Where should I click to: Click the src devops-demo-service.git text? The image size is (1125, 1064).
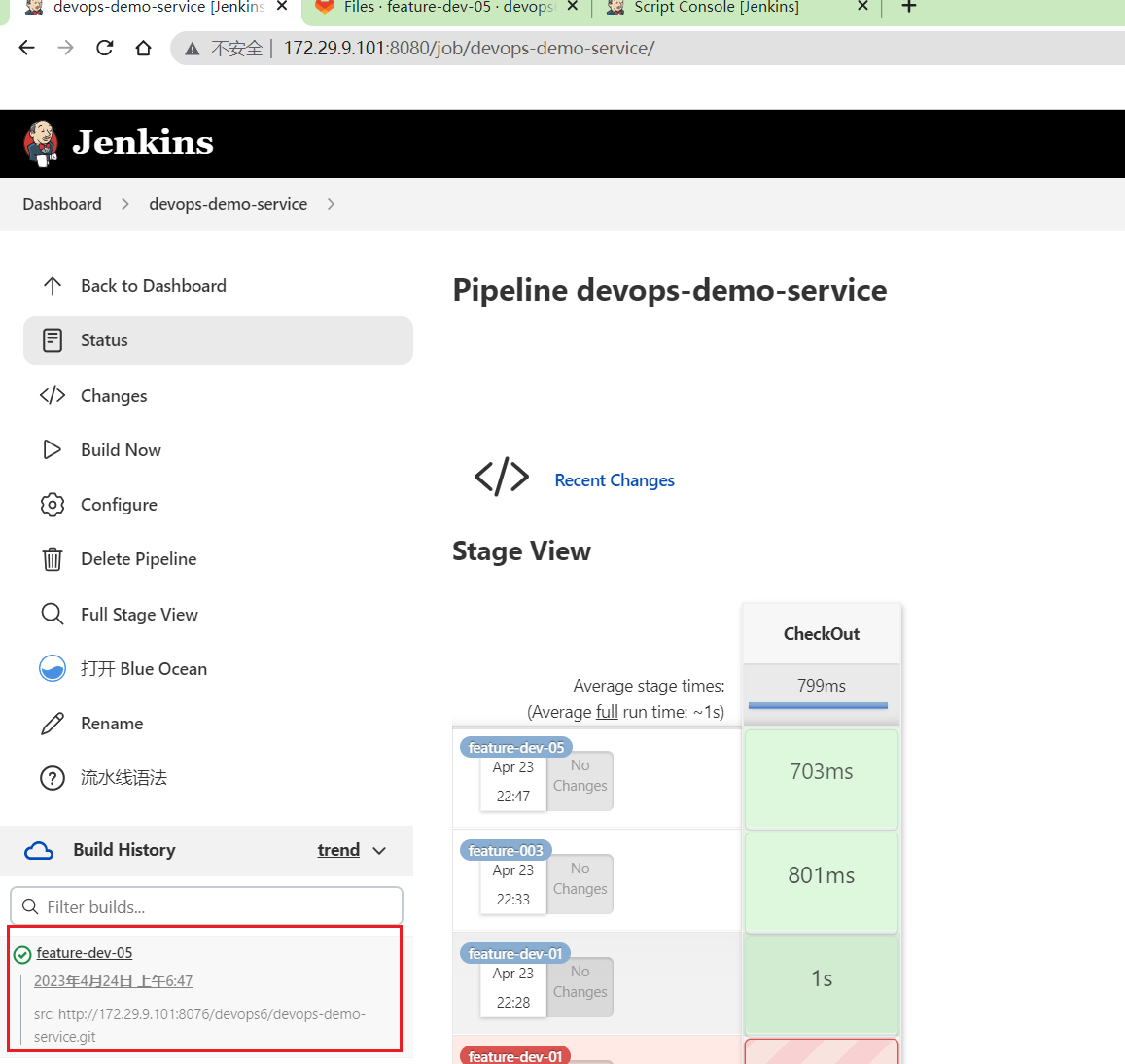199,1025
